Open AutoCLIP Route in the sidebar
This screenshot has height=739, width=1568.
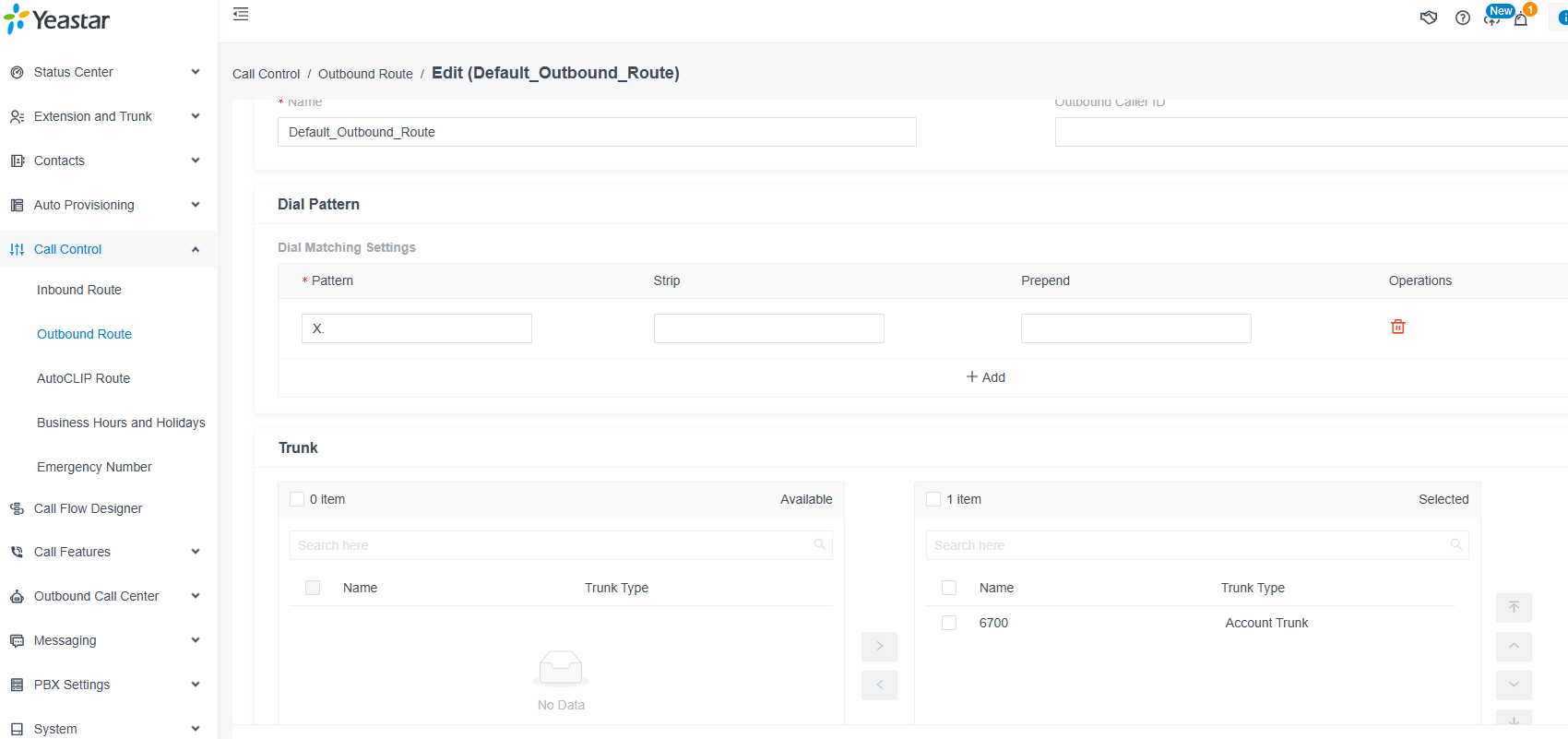coord(83,378)
